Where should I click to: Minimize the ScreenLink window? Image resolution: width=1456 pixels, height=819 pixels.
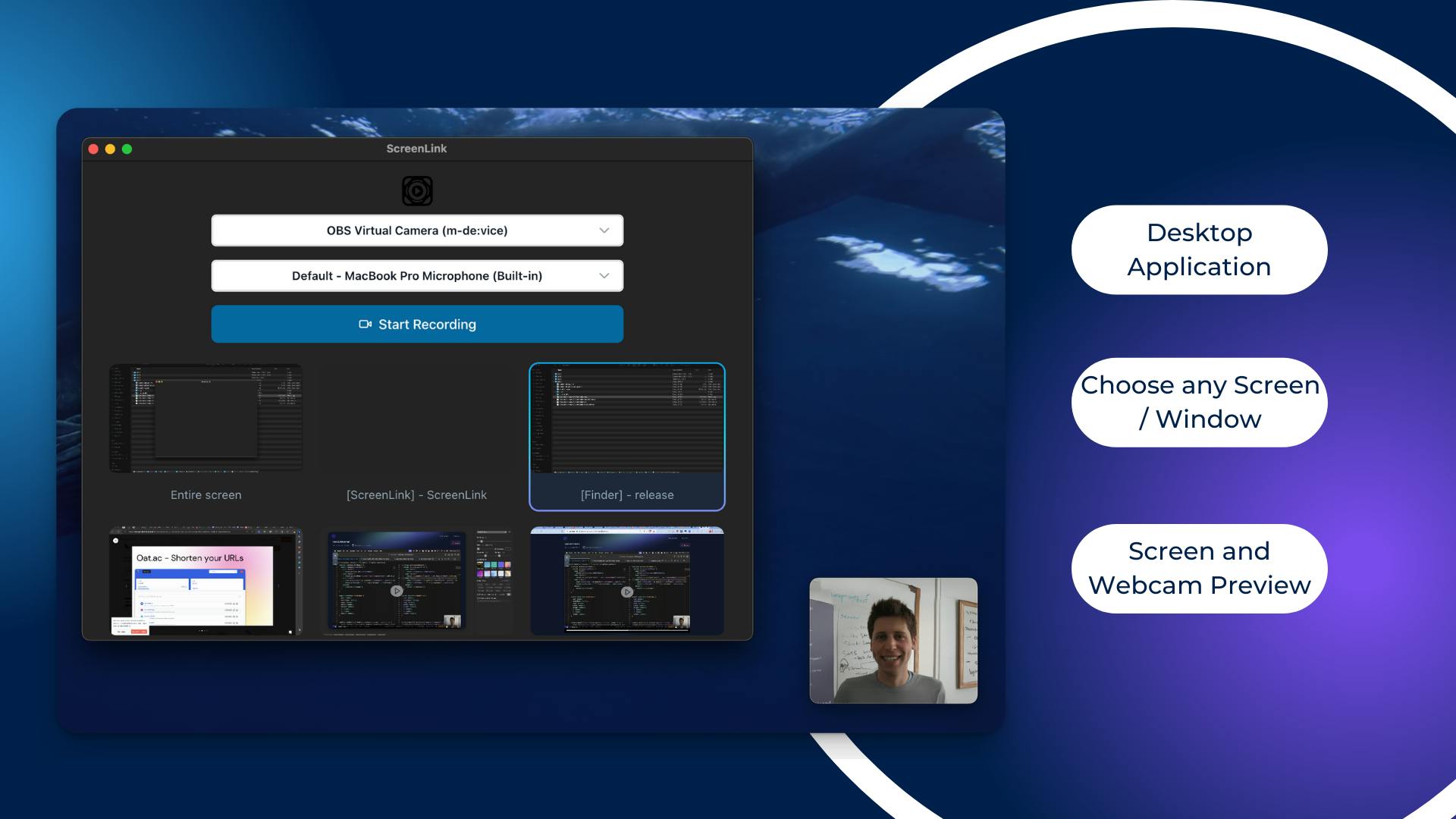110,149
